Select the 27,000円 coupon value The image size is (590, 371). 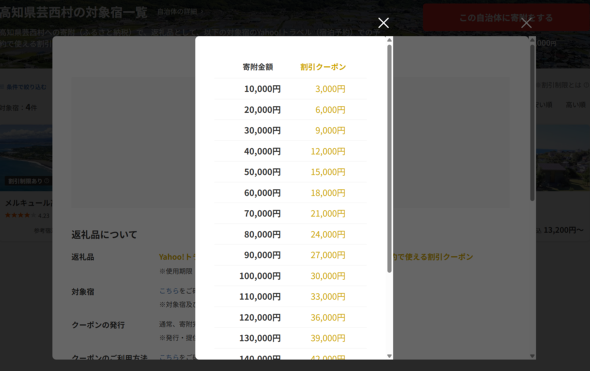pyautogui.click(x=328, y=255)
